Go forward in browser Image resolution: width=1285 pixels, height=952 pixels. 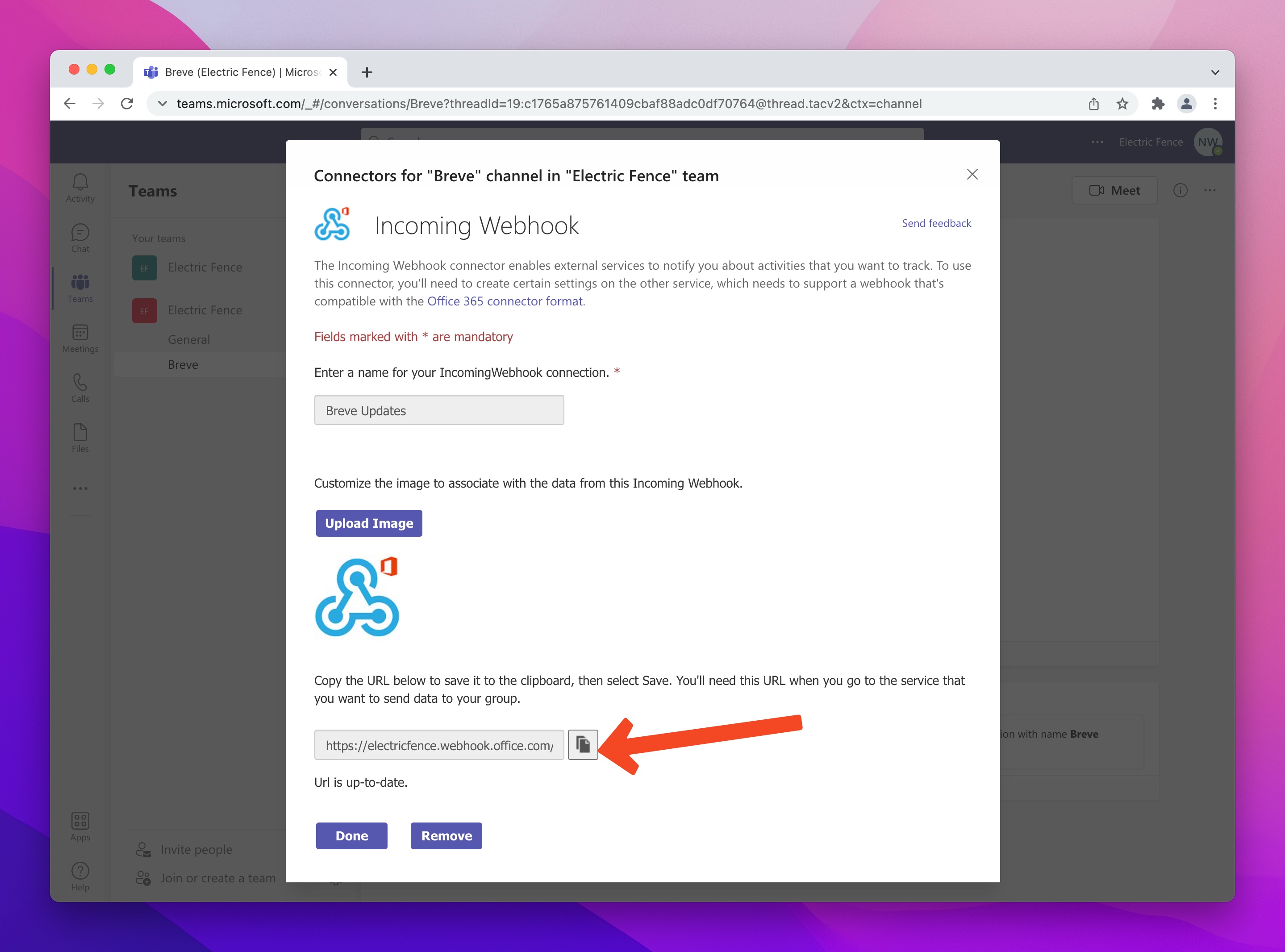click(x=99, y=104)
